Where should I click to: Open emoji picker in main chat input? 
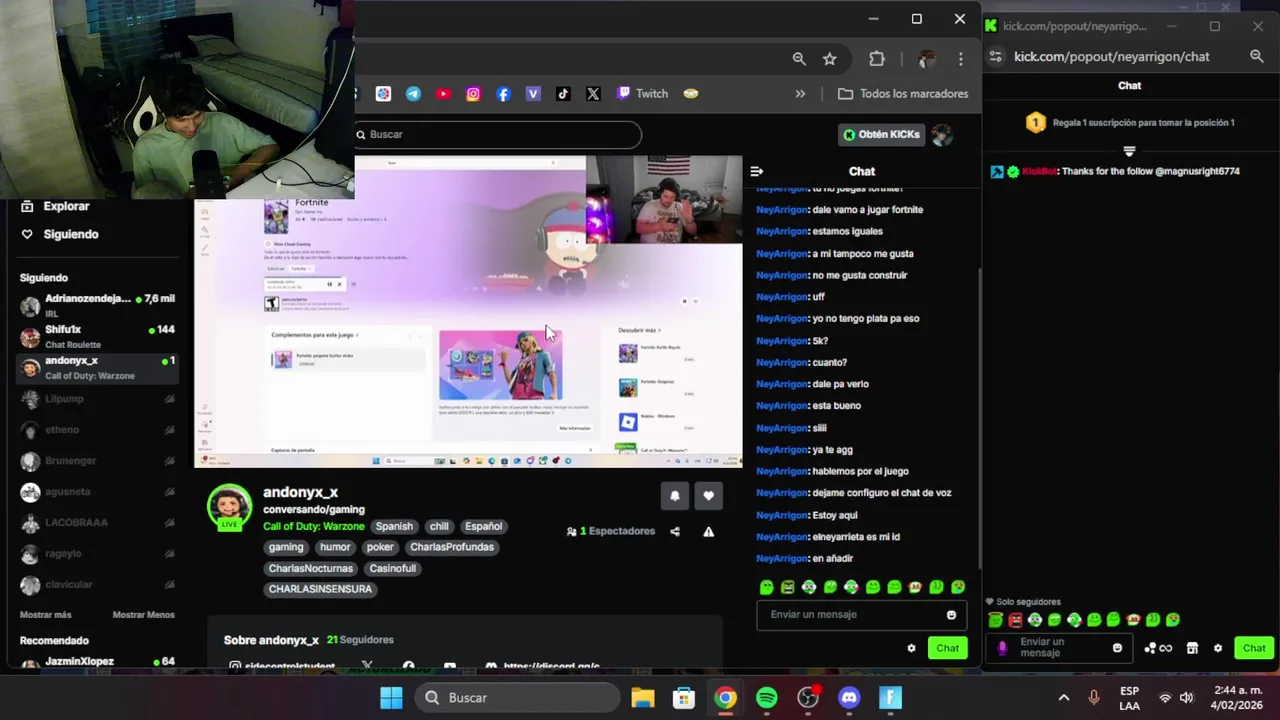(951, 615)
